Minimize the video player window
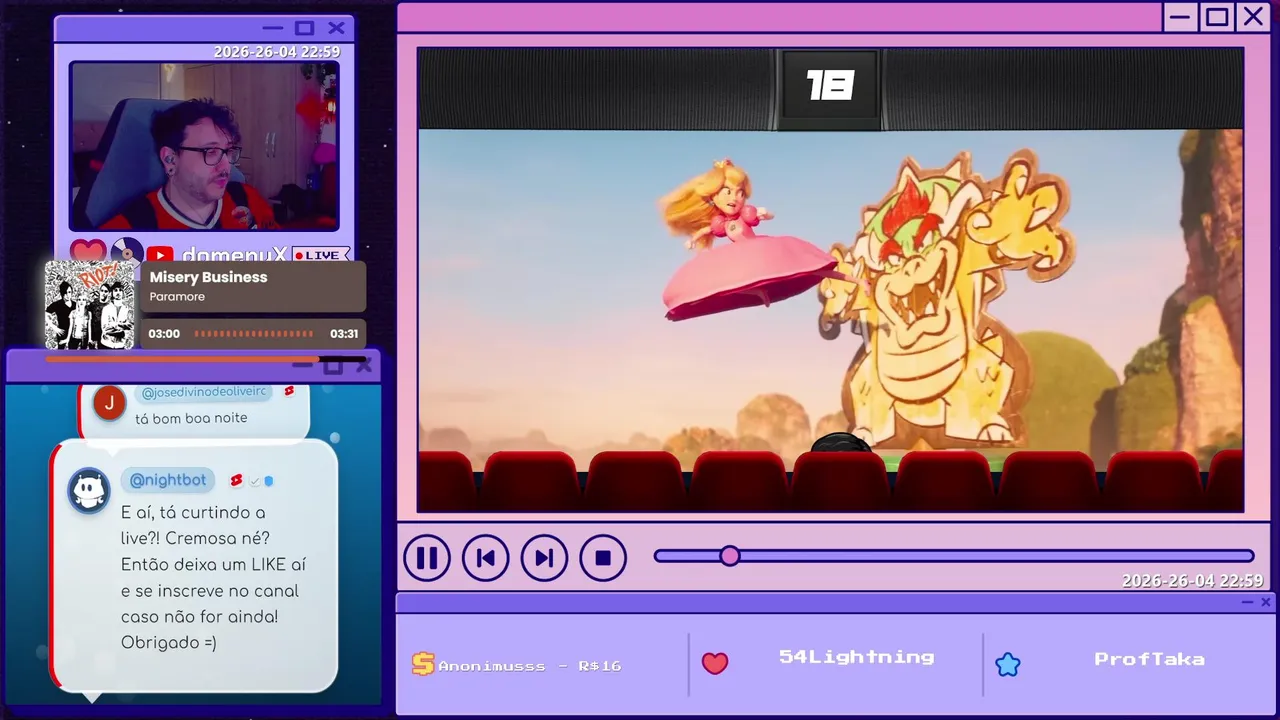The height and width of the screenshot is (720, 1280). 1181,17
